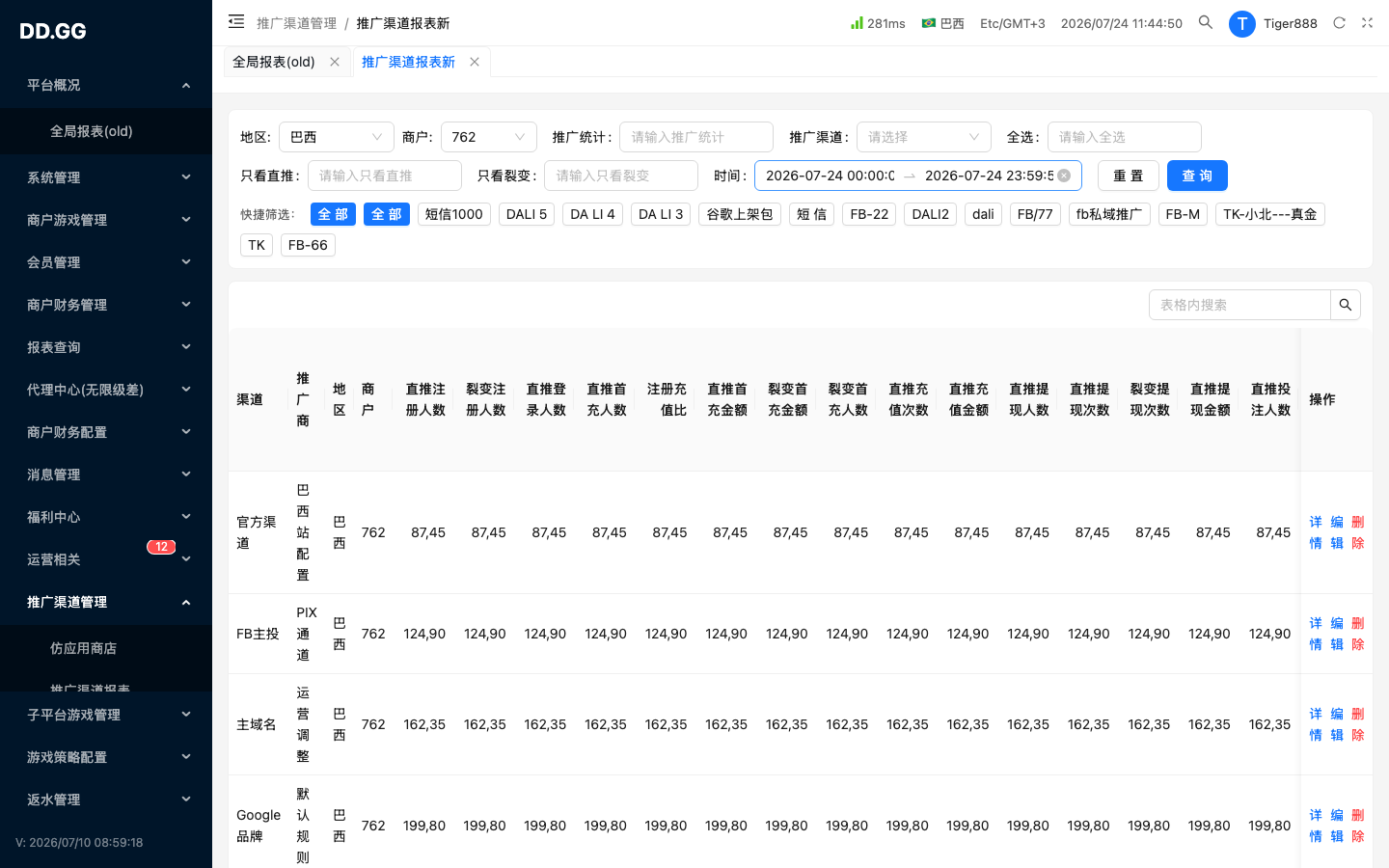
Task: Refresh the page with the reload icon
Action: [1339, 23]
